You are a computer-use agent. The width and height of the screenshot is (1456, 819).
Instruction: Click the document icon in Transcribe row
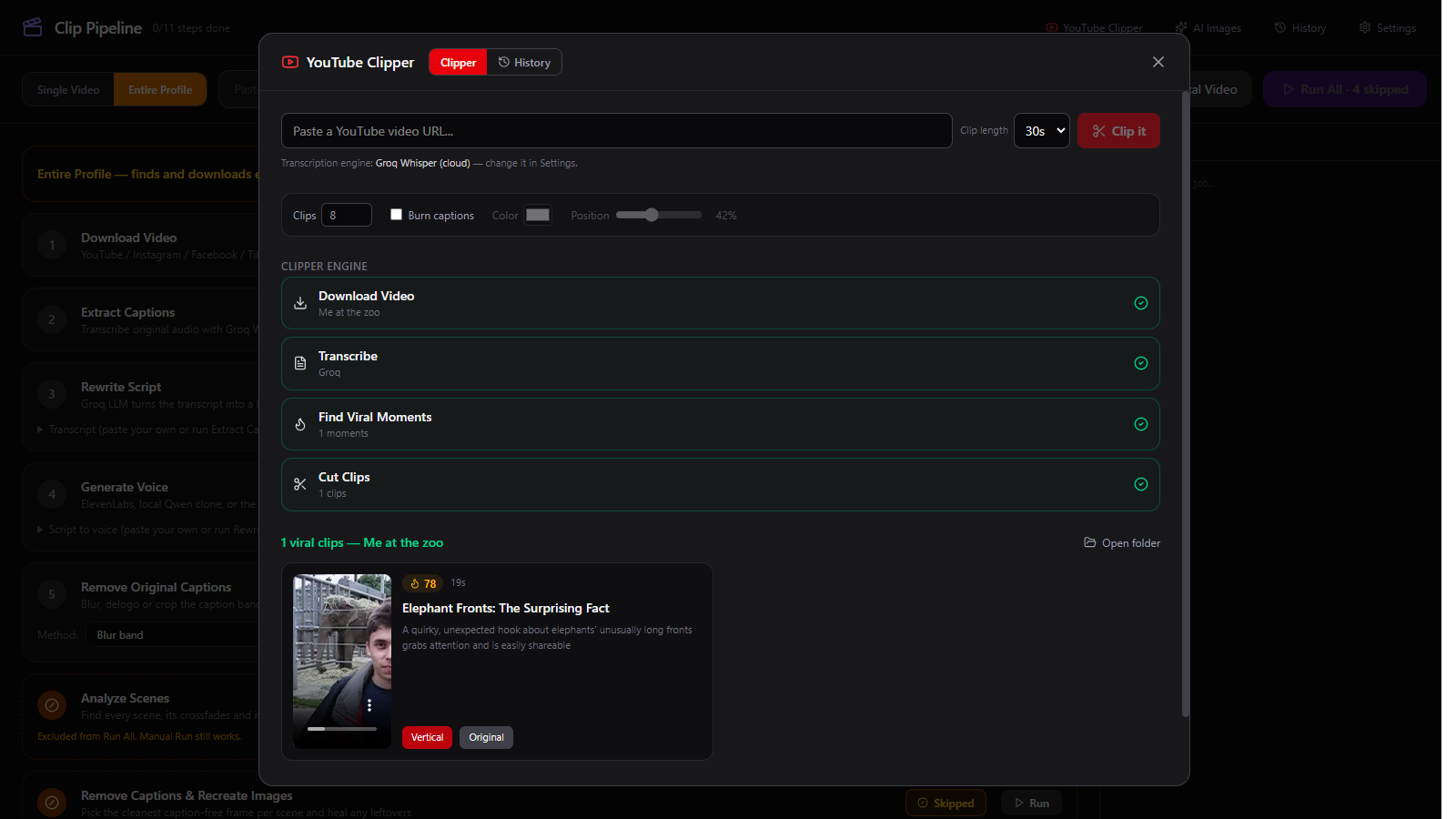(300, 363)
